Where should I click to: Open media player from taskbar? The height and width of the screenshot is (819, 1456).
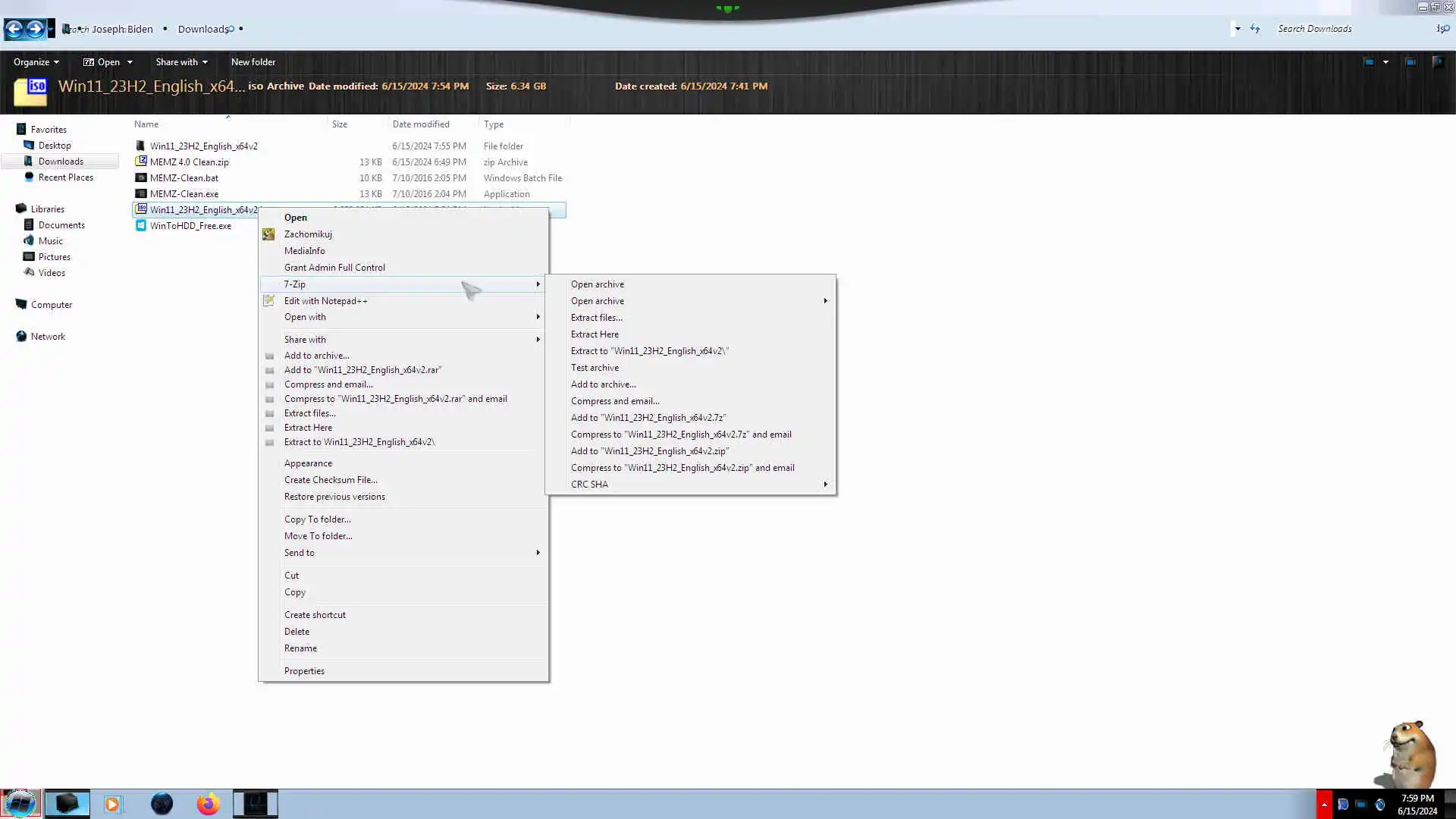pos(112,804)
